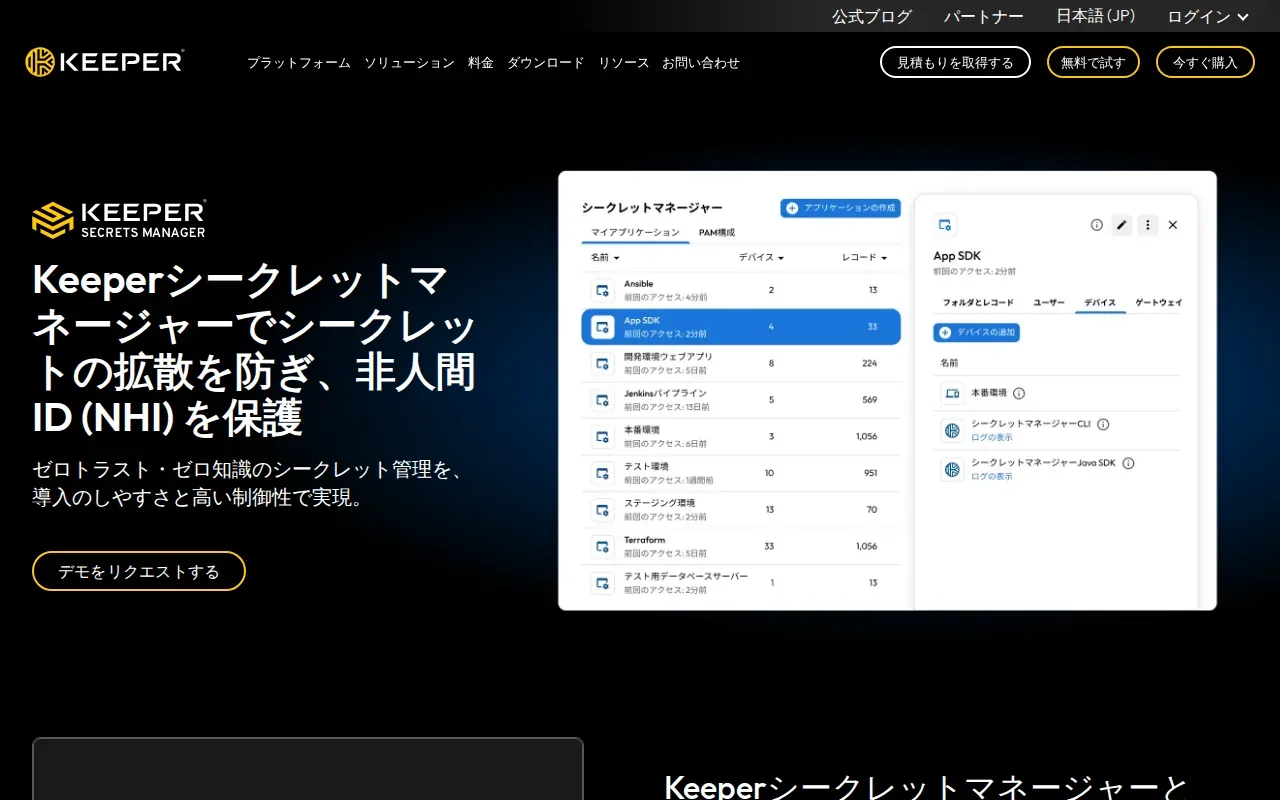This screenshot has height=800, width=1280.
Task: Switch to the マイアプリケーション tab
Action: click(x=635, y=232)
